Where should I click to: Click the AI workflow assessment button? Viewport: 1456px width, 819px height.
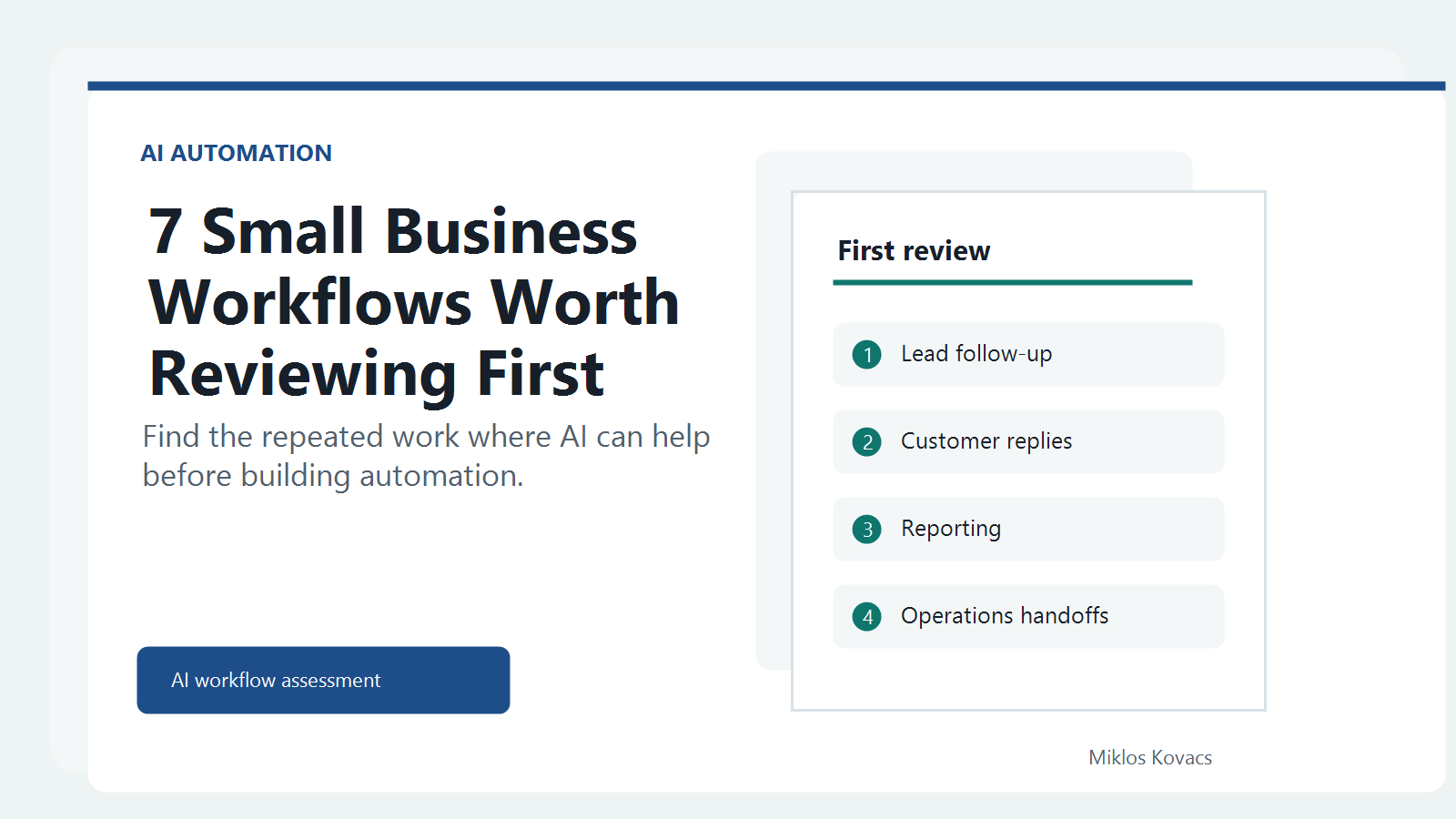point(323,680)
